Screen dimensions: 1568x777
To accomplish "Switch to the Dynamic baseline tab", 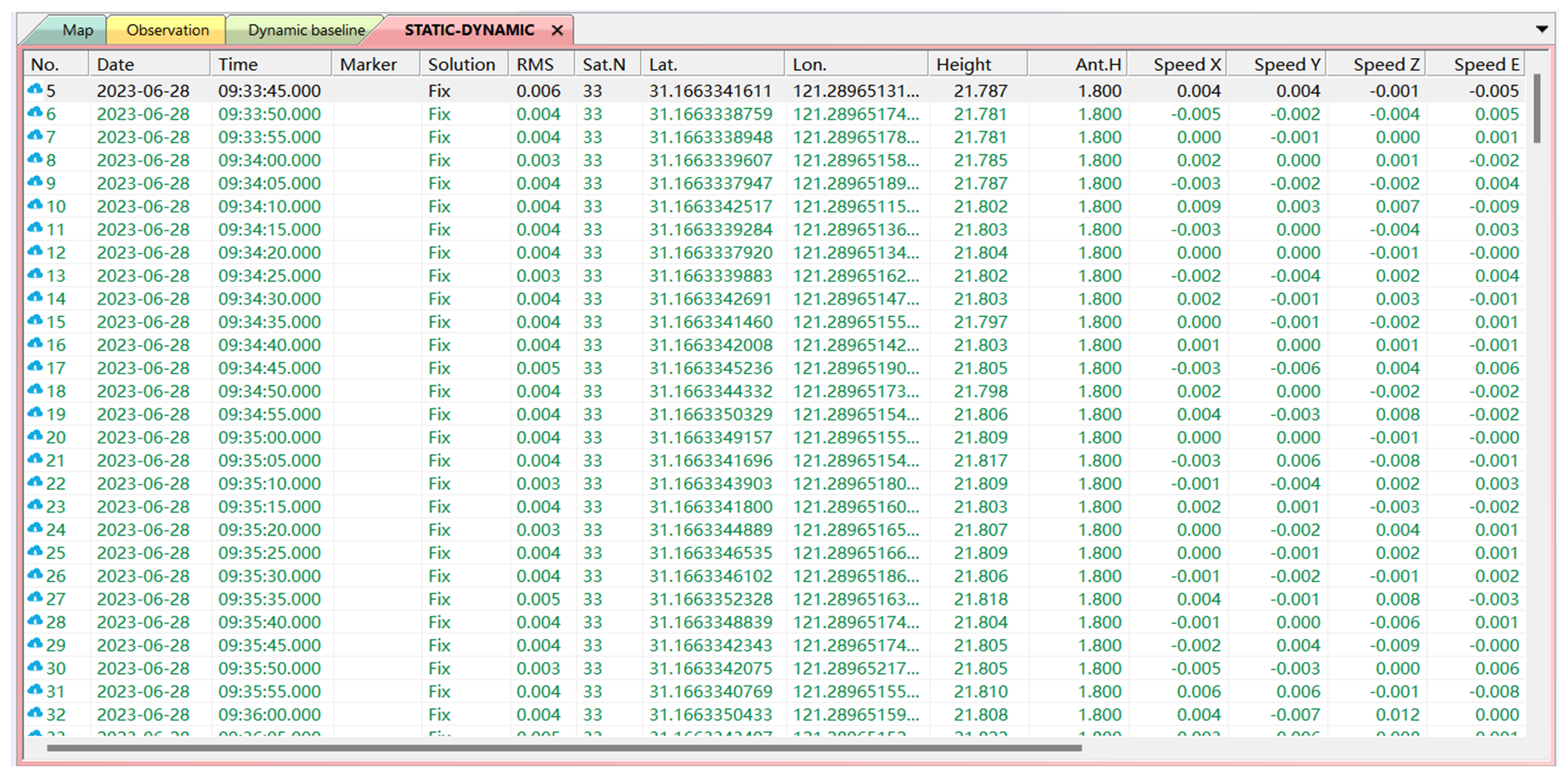I will click(x=306, y=31).
